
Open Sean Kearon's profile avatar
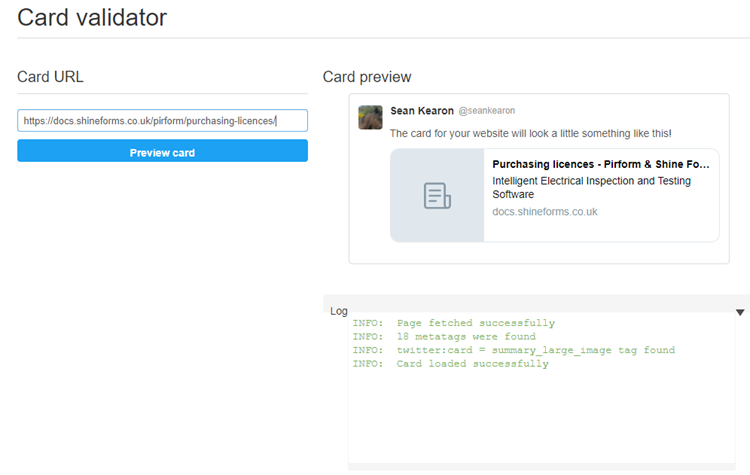click(370, 117)
